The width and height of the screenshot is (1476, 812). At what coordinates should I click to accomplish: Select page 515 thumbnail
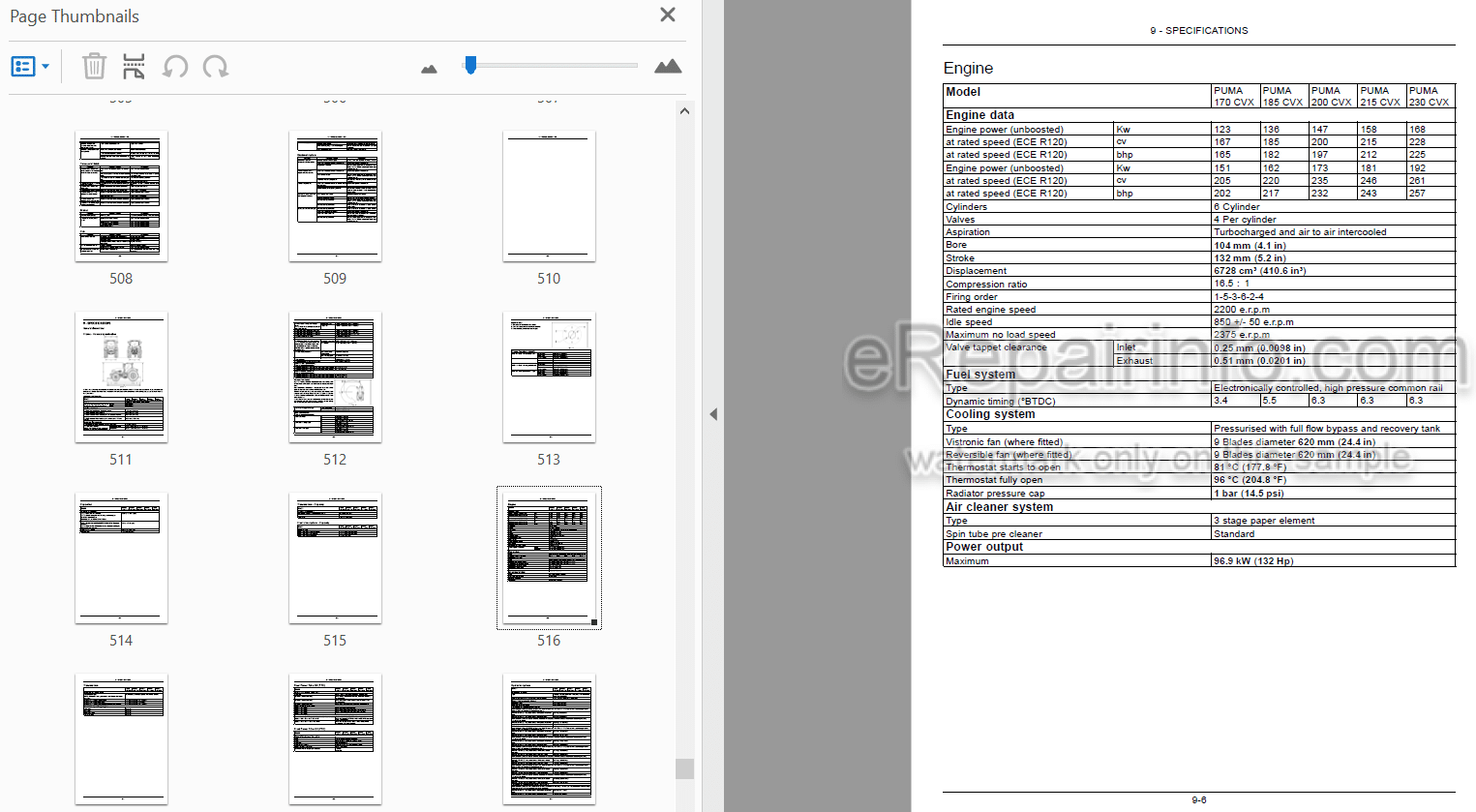[335, 558]
